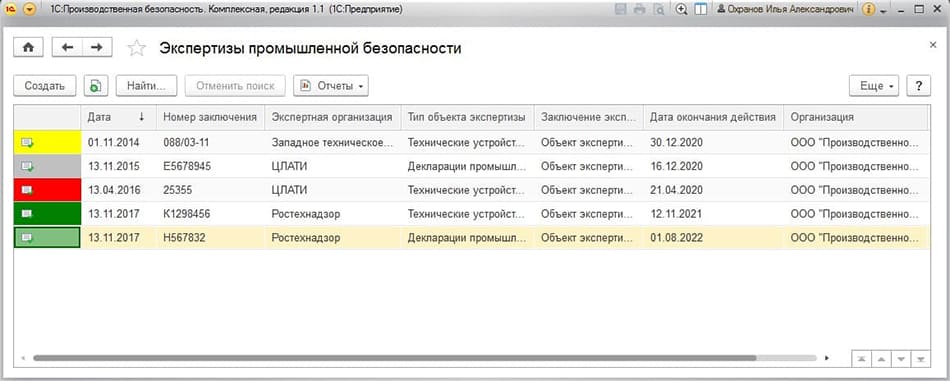Select the yellow status cell of row 088/03-11
950x381 pixels.
(47, 142)
